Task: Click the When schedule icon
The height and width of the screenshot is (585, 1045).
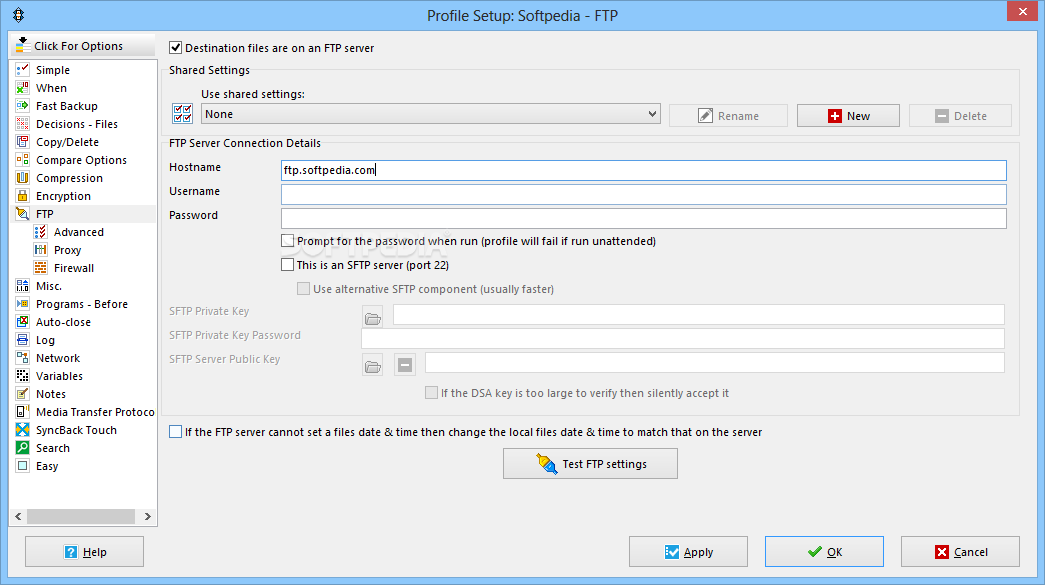Action: 23,87
